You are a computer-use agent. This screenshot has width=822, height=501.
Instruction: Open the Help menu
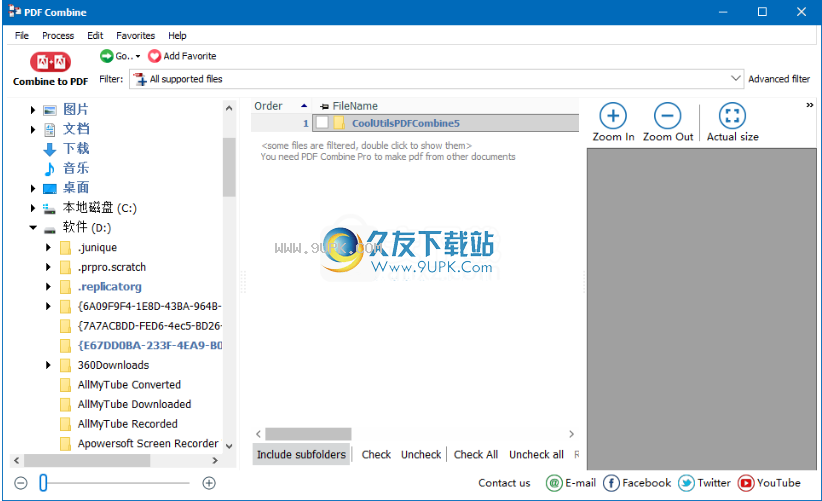(177, 36)
